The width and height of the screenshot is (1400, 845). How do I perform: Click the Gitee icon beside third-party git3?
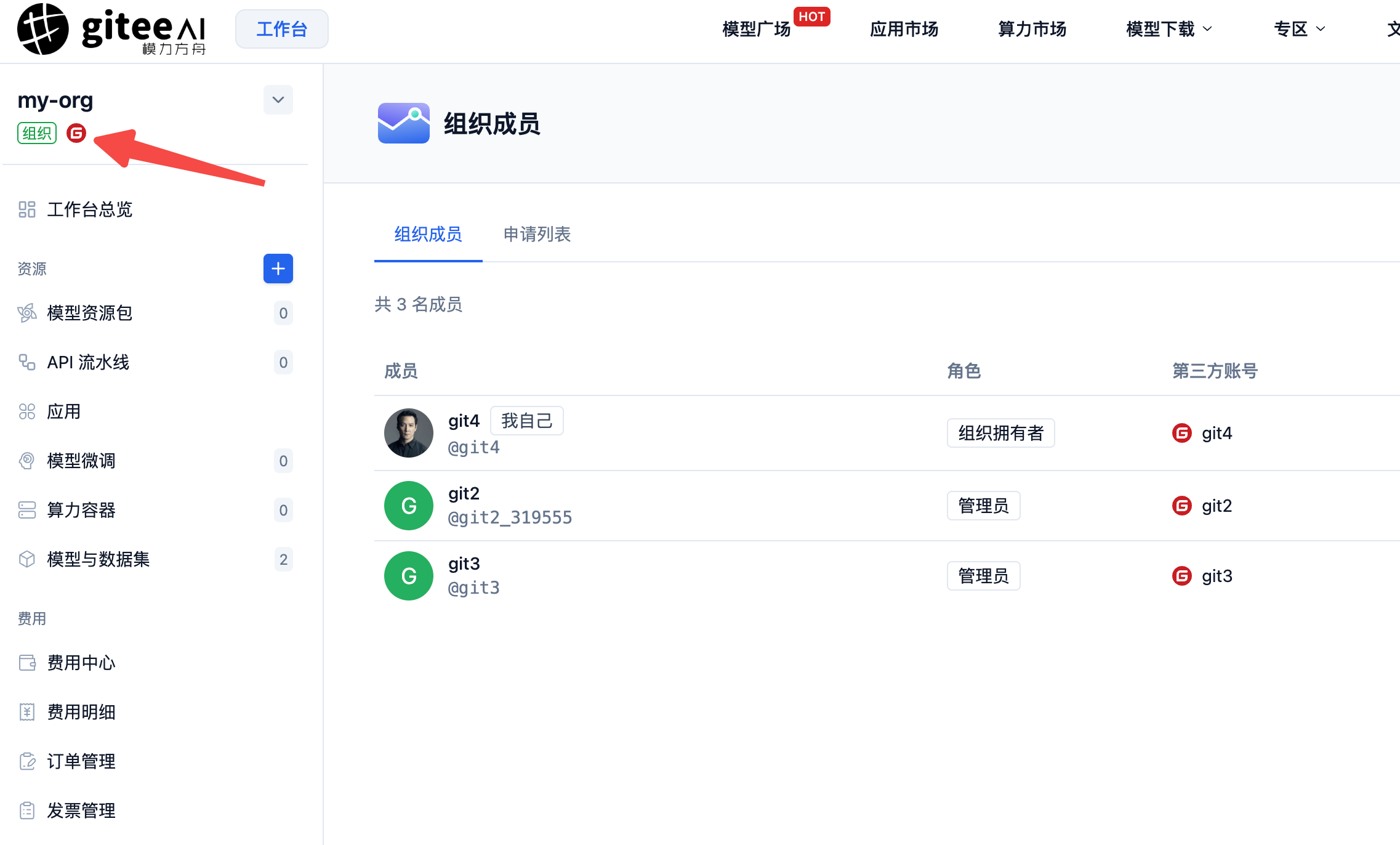(1182, 576)
